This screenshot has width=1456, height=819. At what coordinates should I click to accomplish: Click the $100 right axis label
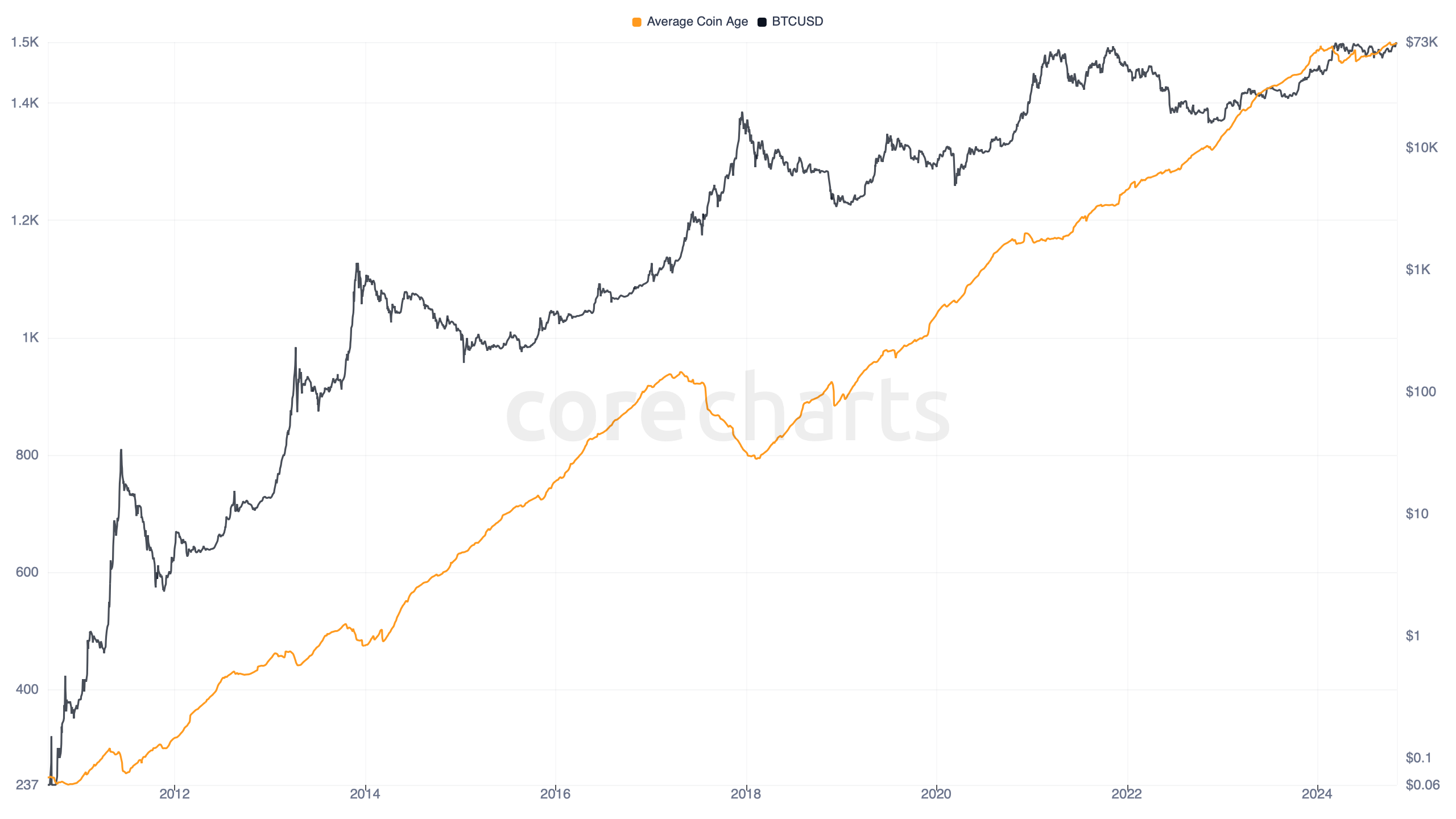click(1420, 392)
